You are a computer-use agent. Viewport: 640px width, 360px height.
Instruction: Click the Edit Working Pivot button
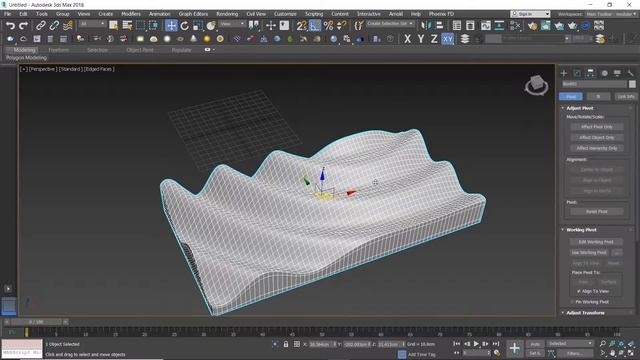tap(596, 242)
